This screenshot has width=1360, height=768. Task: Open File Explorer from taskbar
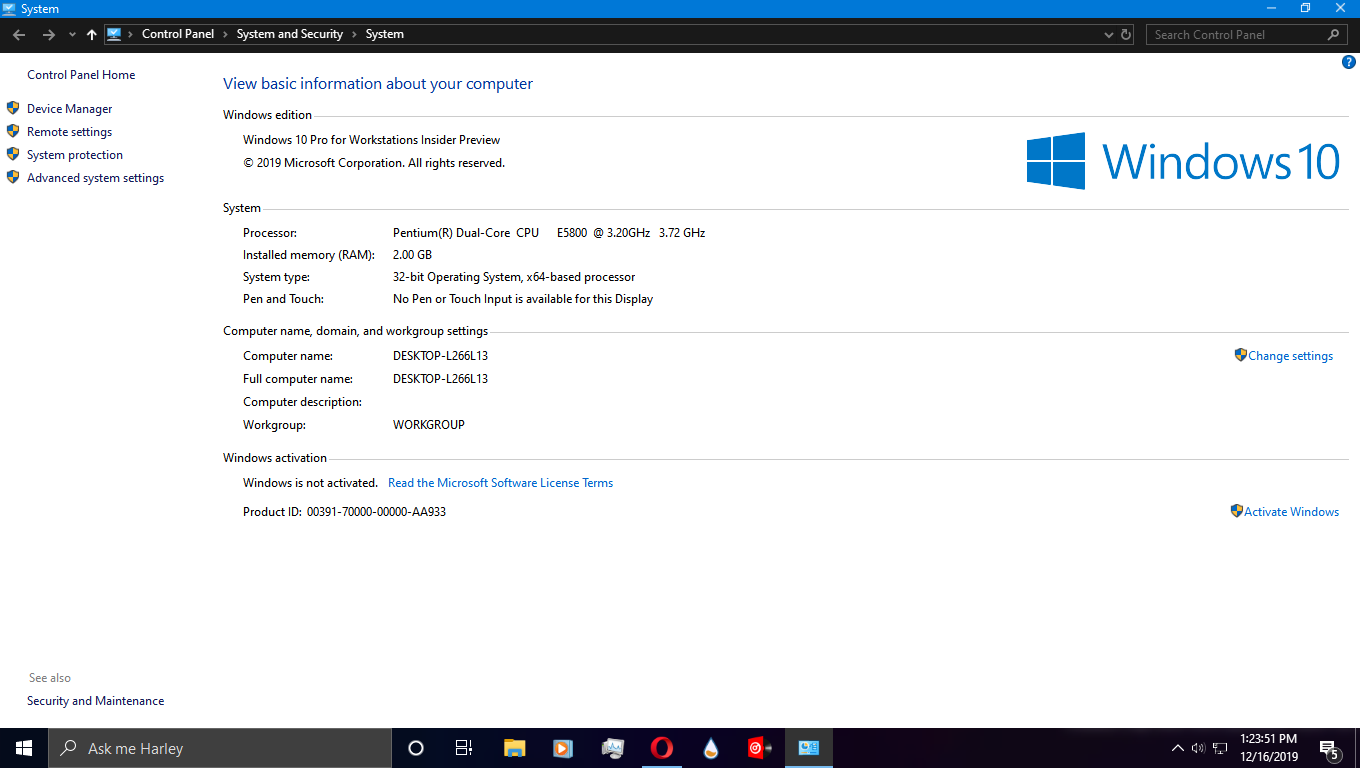tap(514, 748)
